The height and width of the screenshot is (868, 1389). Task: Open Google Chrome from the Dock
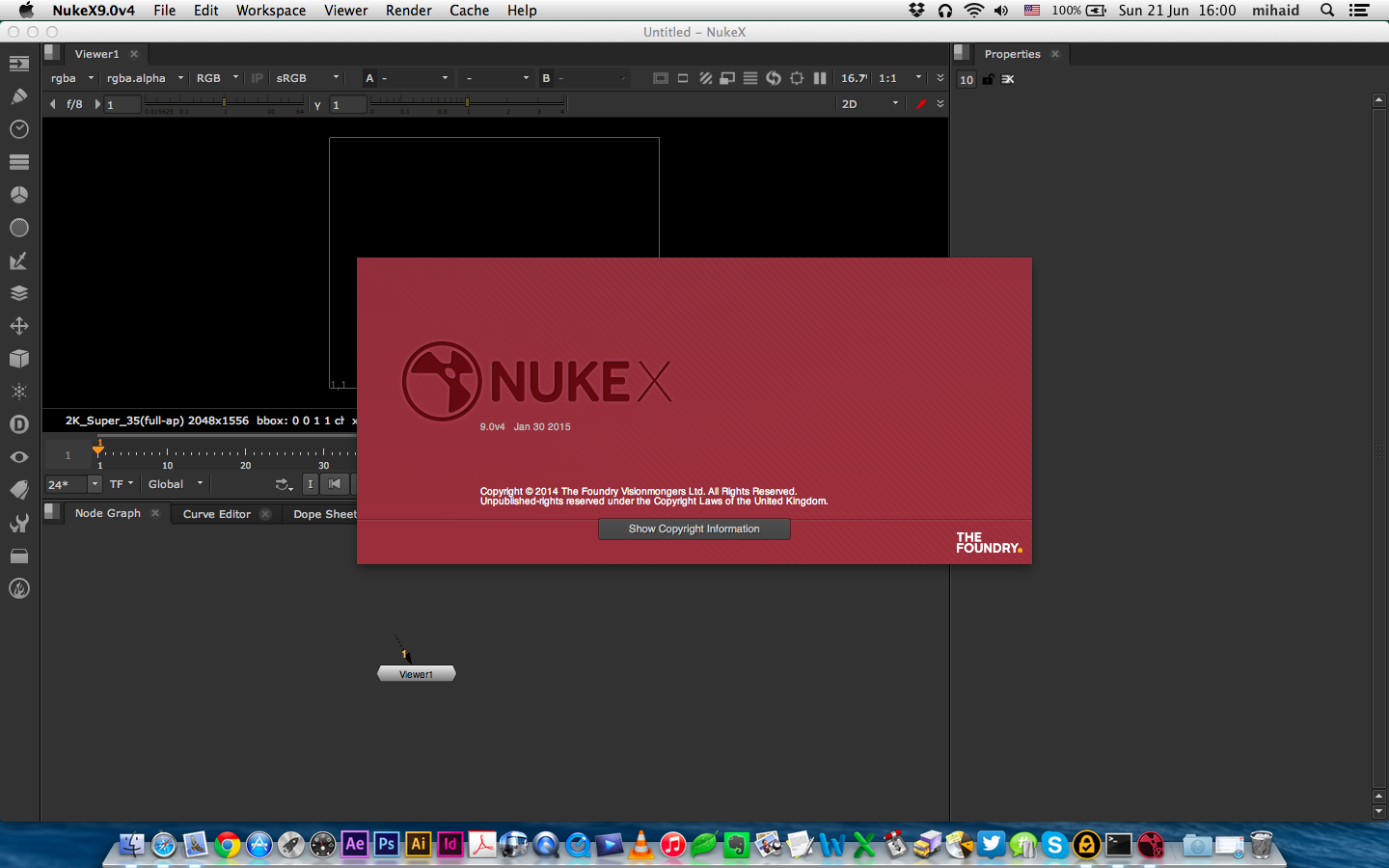coord(228,845)
